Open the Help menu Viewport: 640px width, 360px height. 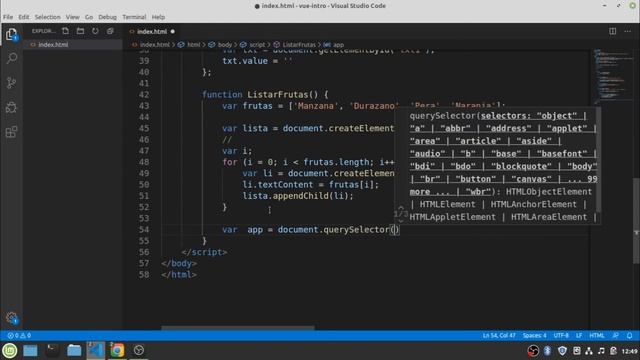tap(158, 17)
